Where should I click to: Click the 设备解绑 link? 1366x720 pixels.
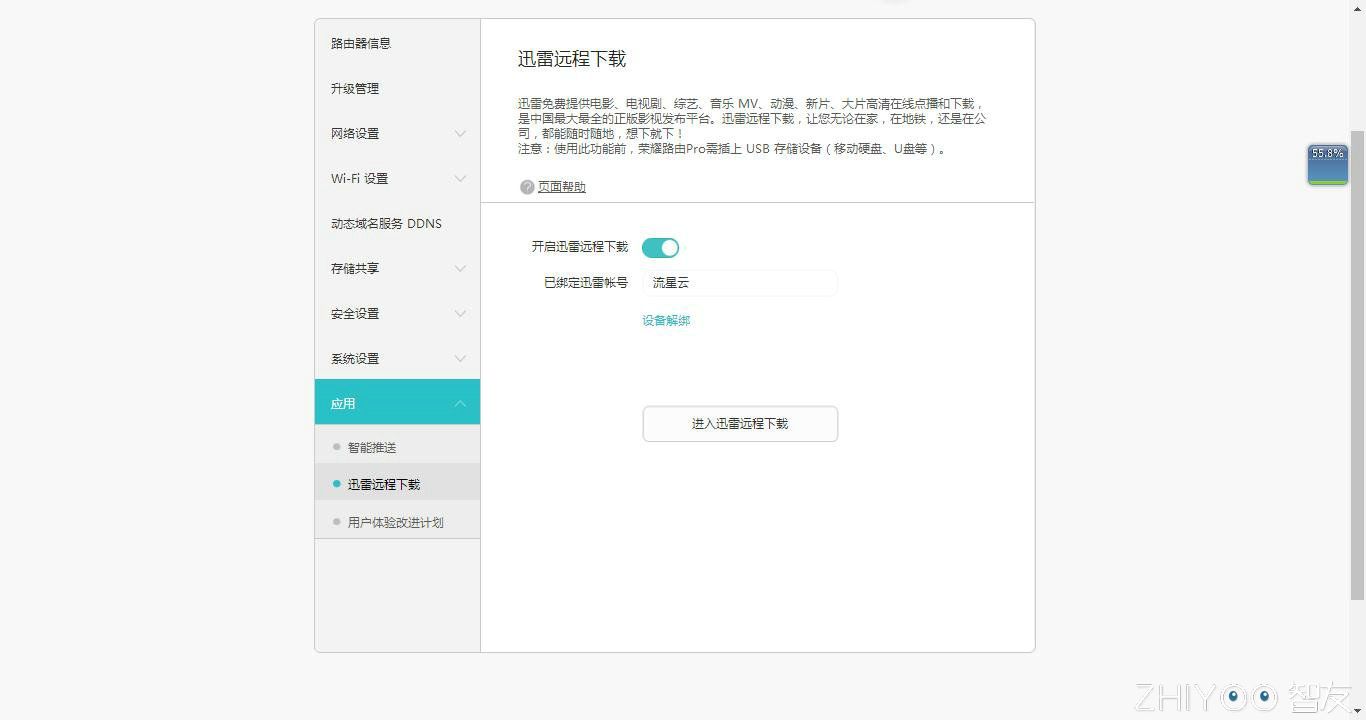pyautogui.click(x=666, y=320)
